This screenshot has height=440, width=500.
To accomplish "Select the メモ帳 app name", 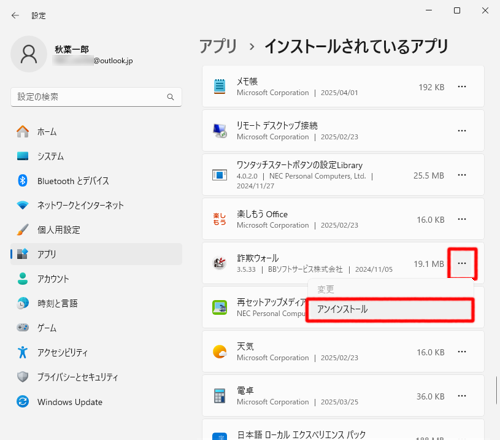I will coord(247,81).
